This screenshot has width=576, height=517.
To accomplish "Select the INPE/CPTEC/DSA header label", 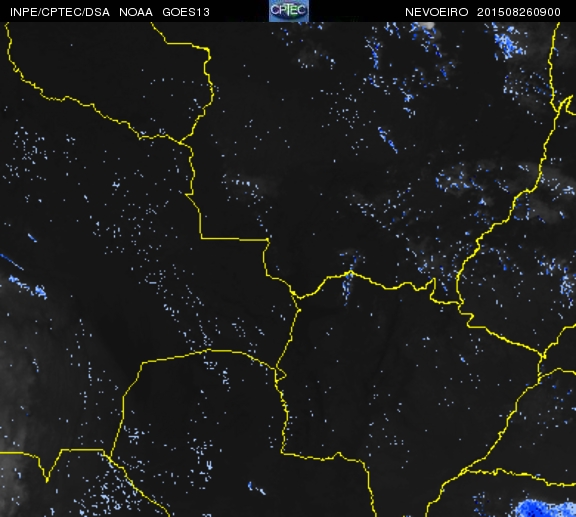I will (60, 12).
